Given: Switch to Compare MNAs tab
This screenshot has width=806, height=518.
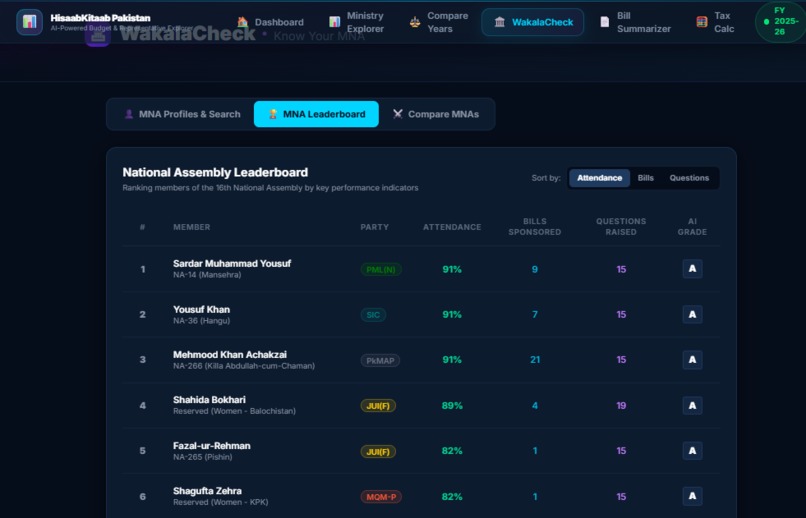Looking at the screenshot, I should pyautogui.click(x=436, y=114).
